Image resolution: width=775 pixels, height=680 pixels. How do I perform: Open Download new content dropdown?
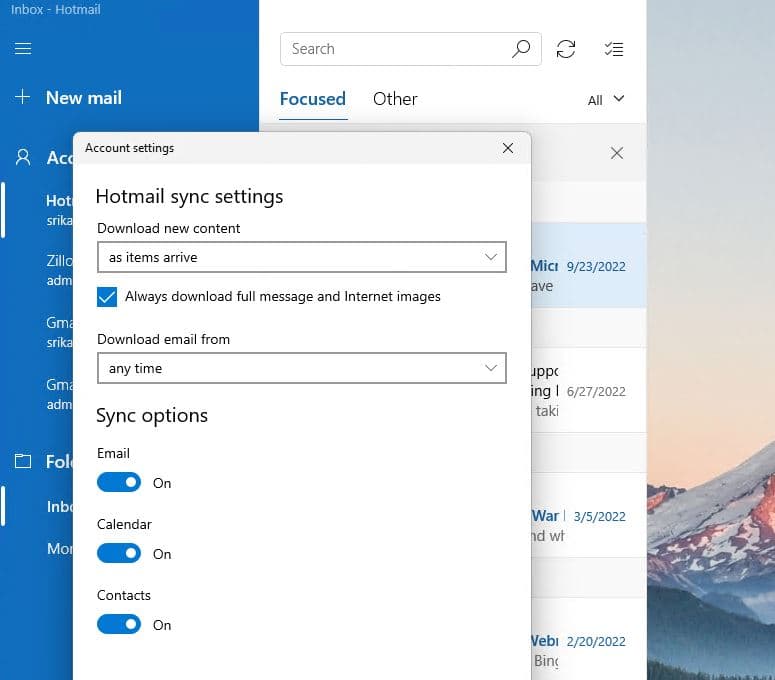point(302,257)
